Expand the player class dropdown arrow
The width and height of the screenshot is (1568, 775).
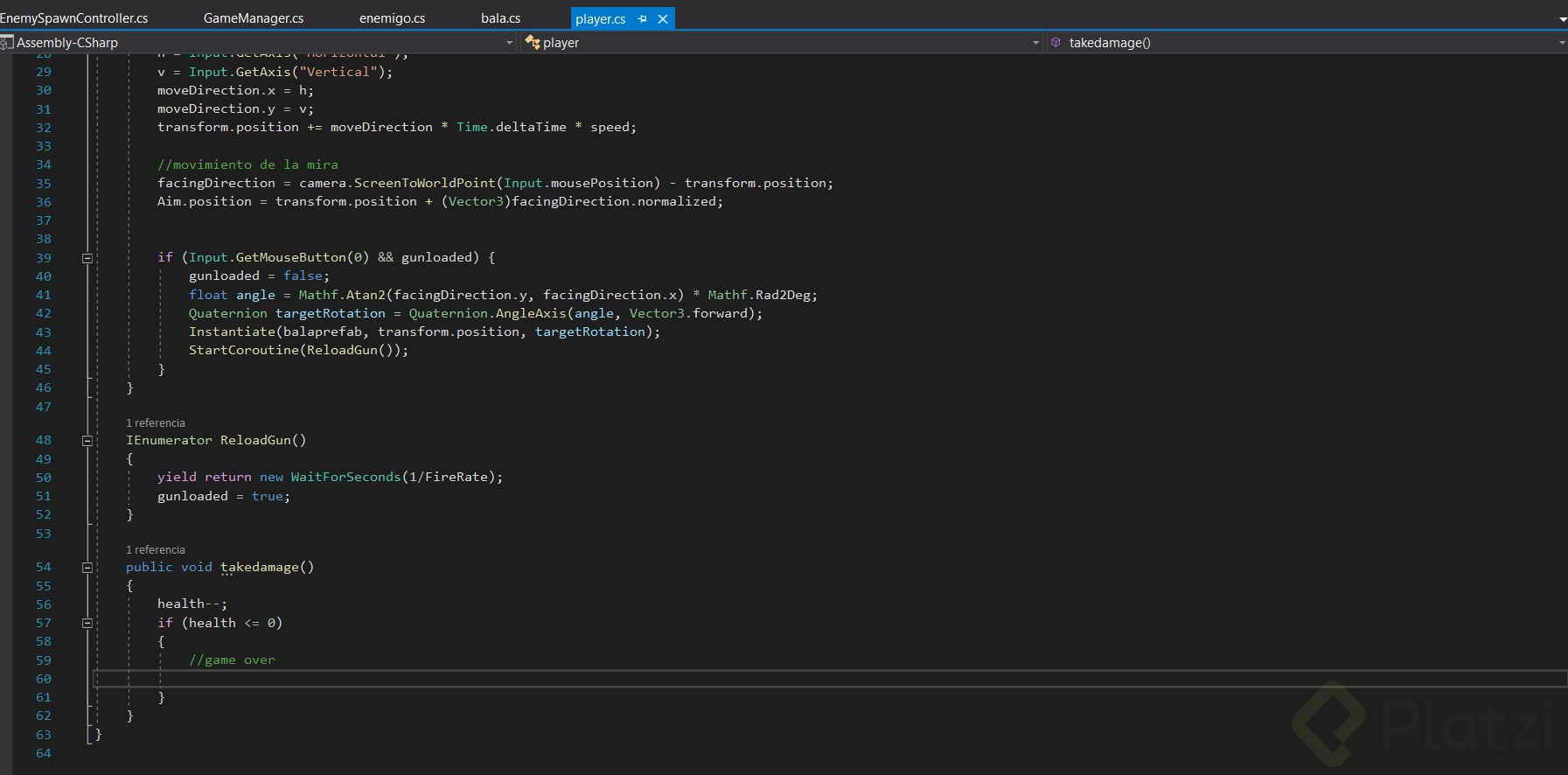[x=1035, y=43]
